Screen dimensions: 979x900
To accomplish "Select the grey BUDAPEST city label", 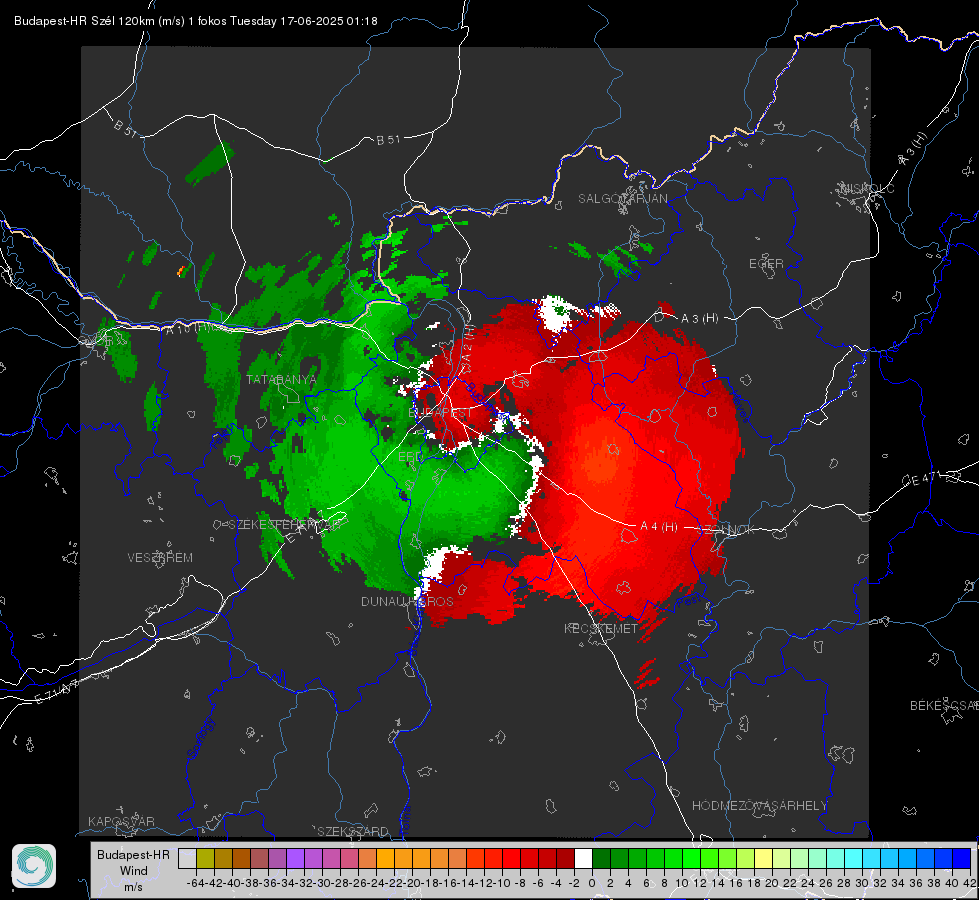I will pyautogui.click(x=440, y=413).
